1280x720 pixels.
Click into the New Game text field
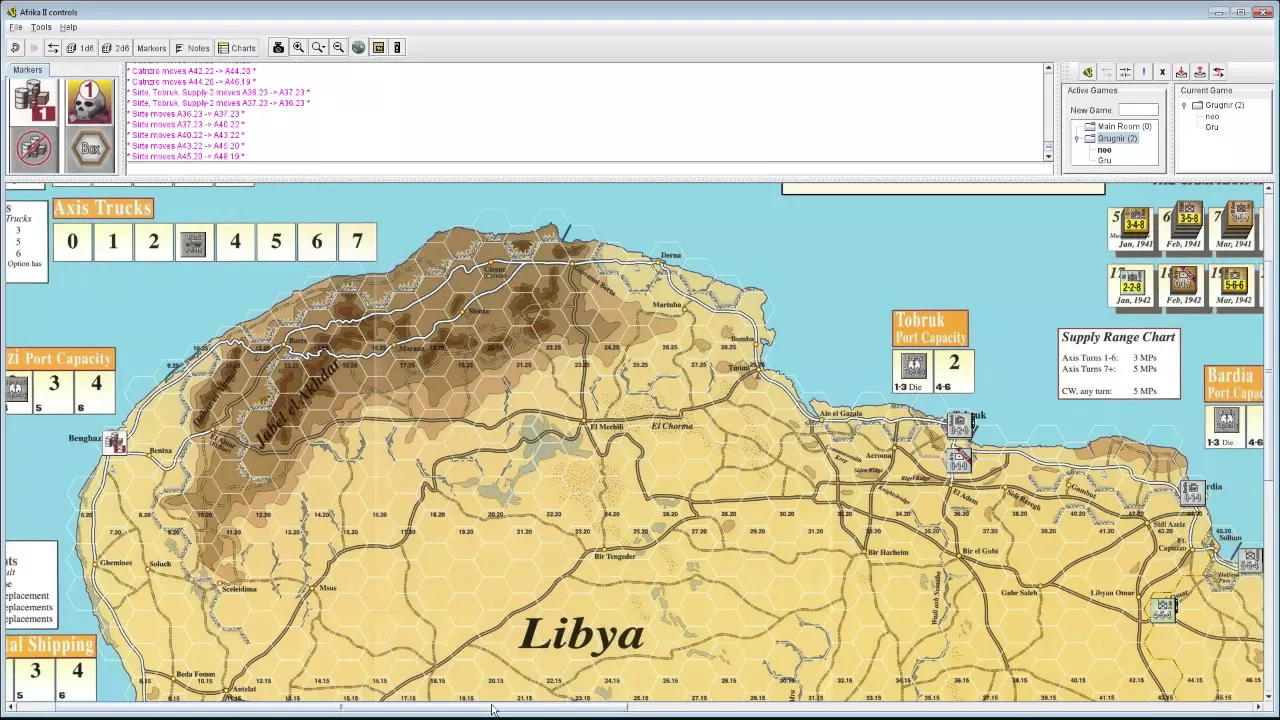[x=1138, y=110]
